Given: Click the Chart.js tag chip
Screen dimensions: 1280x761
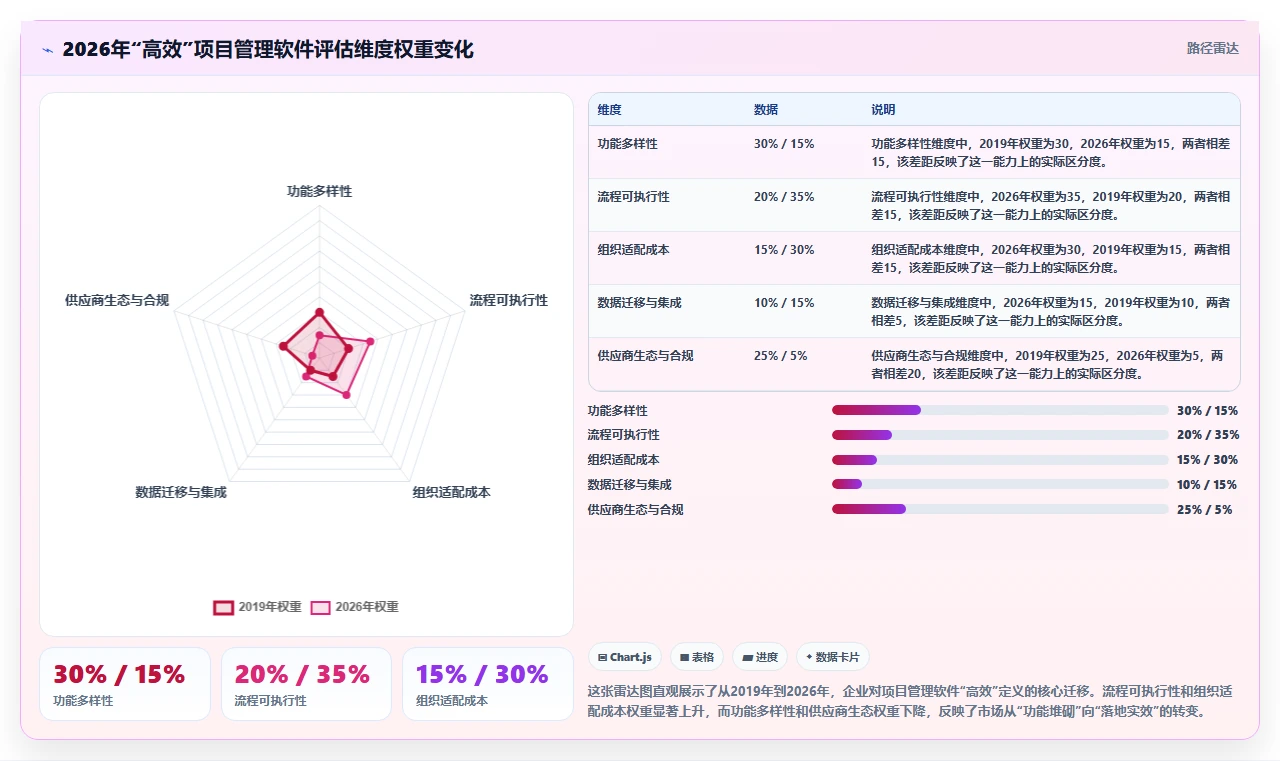Looking at the screenshot, I should (x=624, y=657).
